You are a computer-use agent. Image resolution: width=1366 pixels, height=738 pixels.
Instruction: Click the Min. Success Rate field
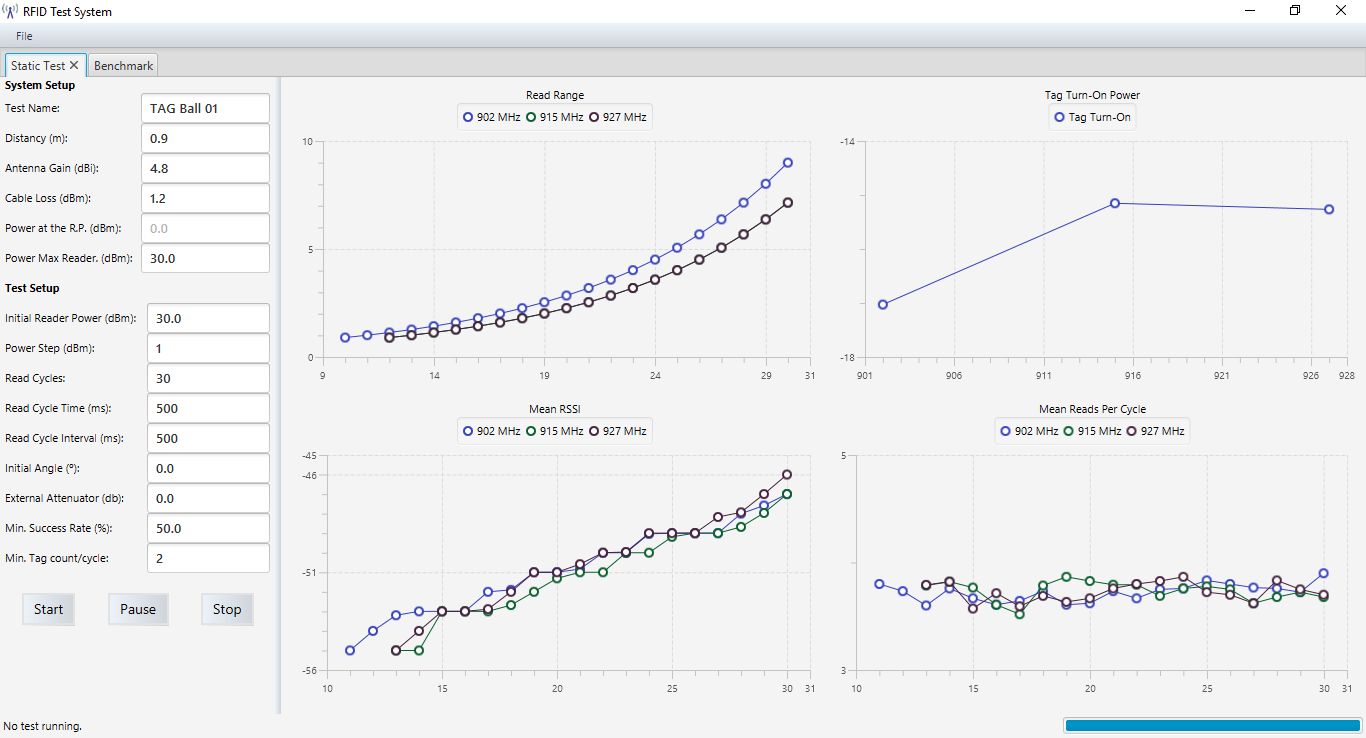point(208,528)
